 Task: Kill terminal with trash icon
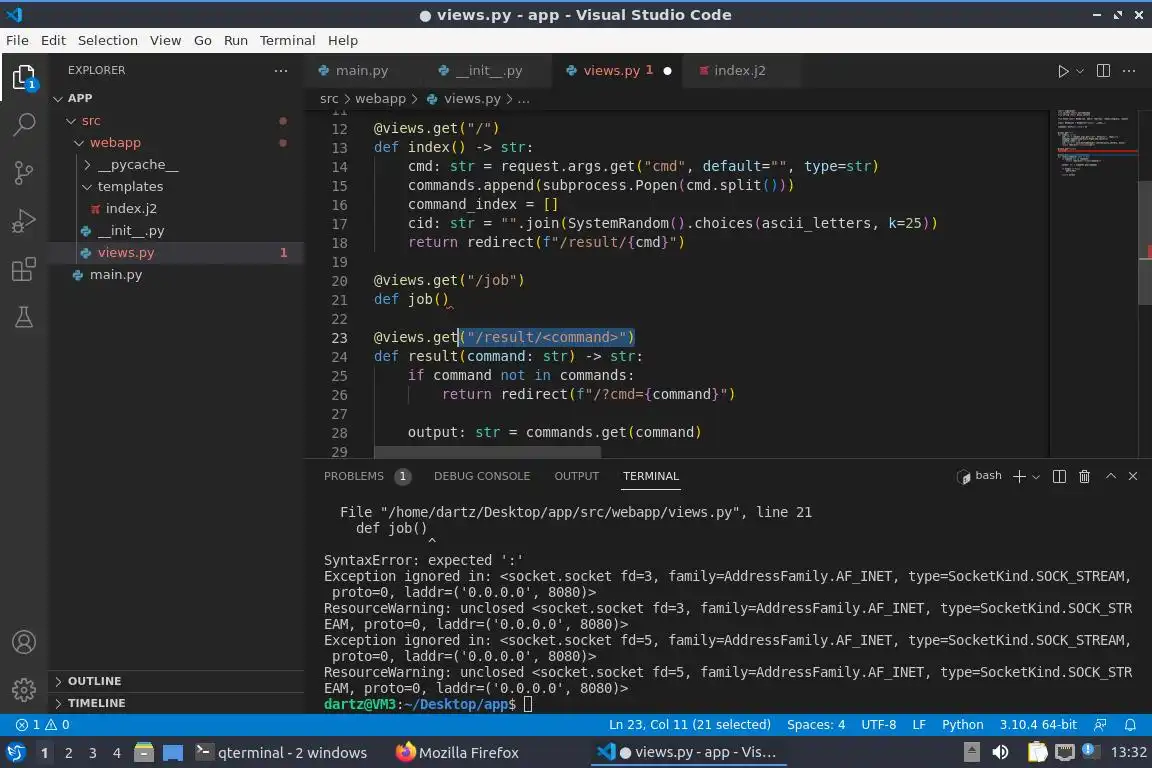pos(1084,476)
